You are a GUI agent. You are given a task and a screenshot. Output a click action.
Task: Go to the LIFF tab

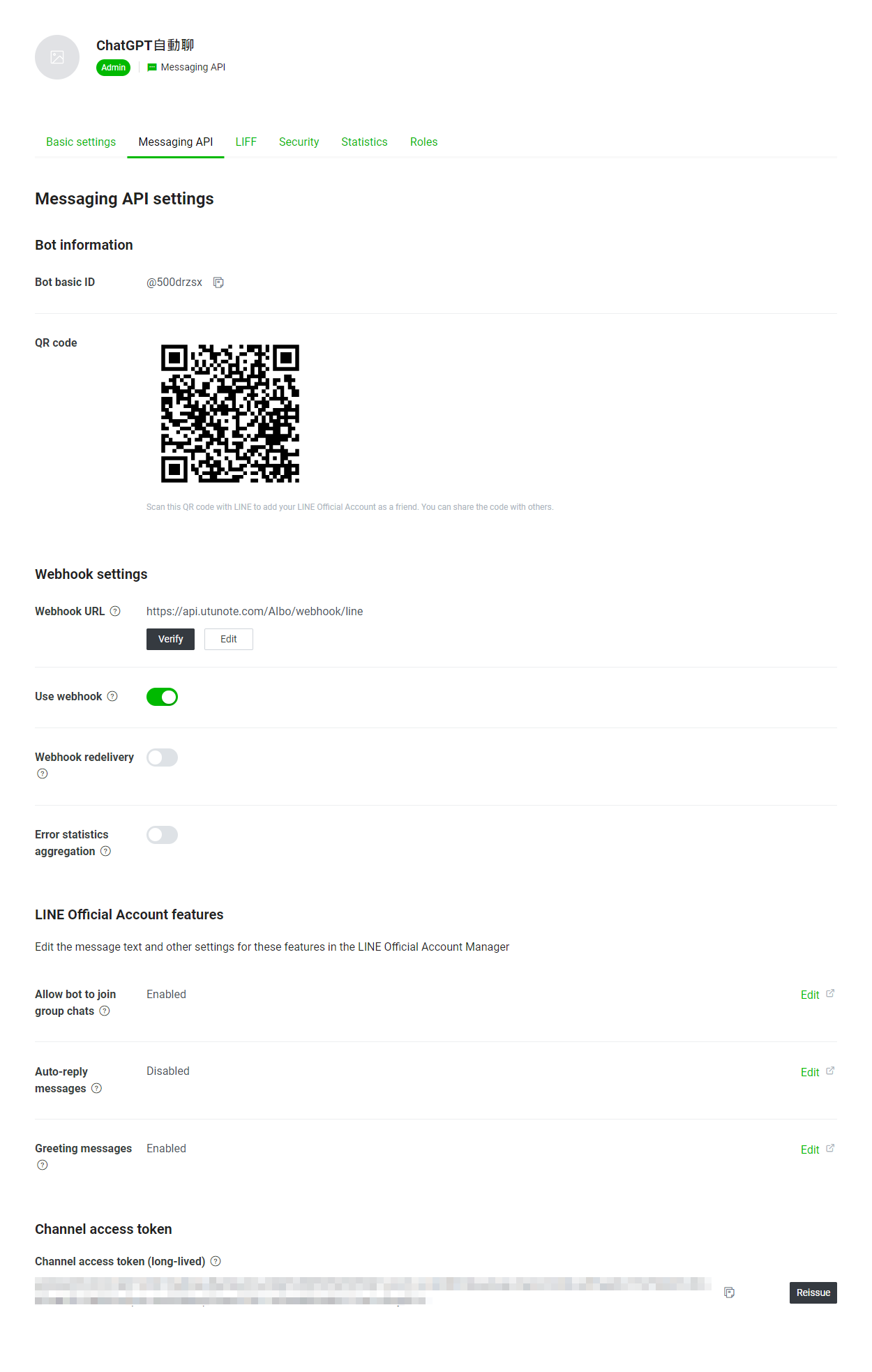tap(246, 142)
